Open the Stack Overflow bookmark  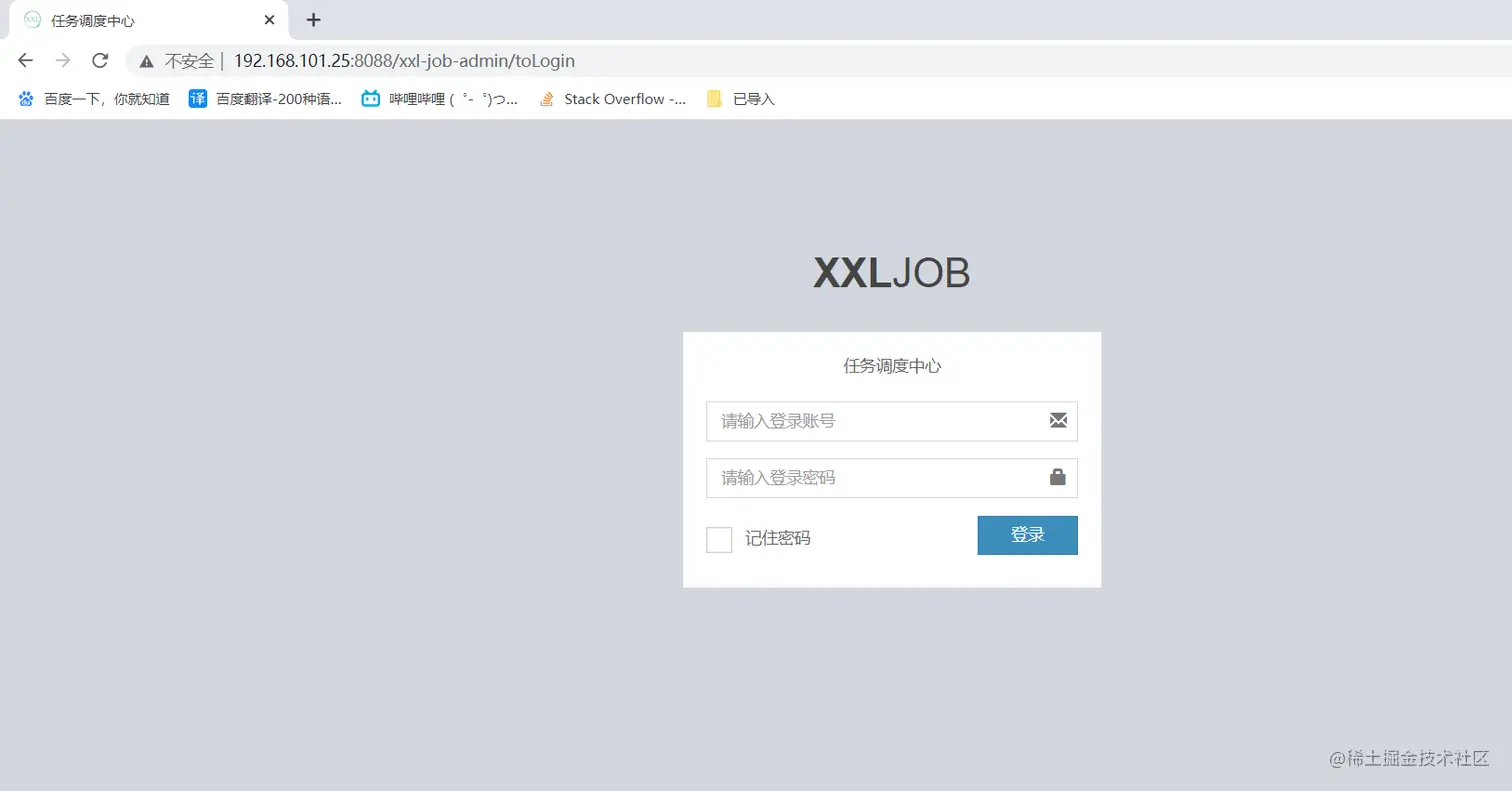coord(612,99)
